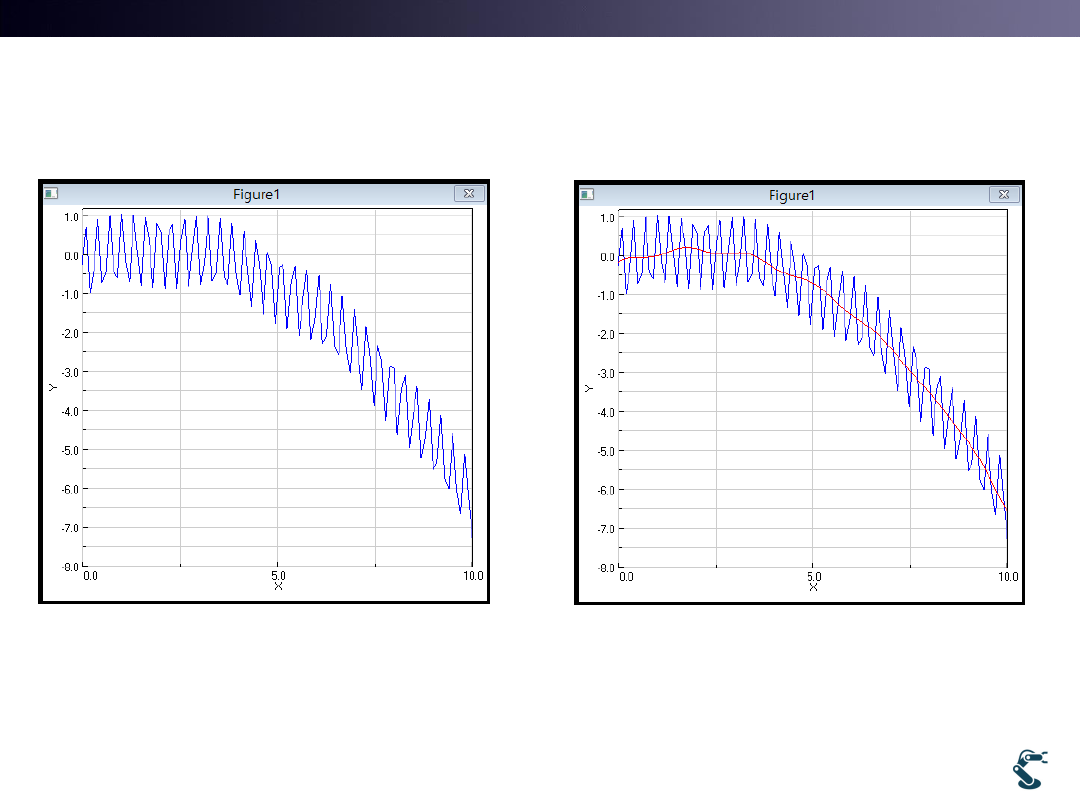This screenshot has width=1080, height=810.
Task: Click the robot arm logo icon
Action: pyautogui.click(x=1029, y=769)
